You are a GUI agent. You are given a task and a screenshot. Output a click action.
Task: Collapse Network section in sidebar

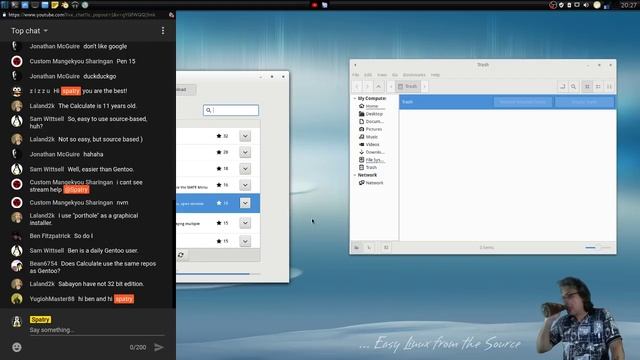tap(355, 175)
